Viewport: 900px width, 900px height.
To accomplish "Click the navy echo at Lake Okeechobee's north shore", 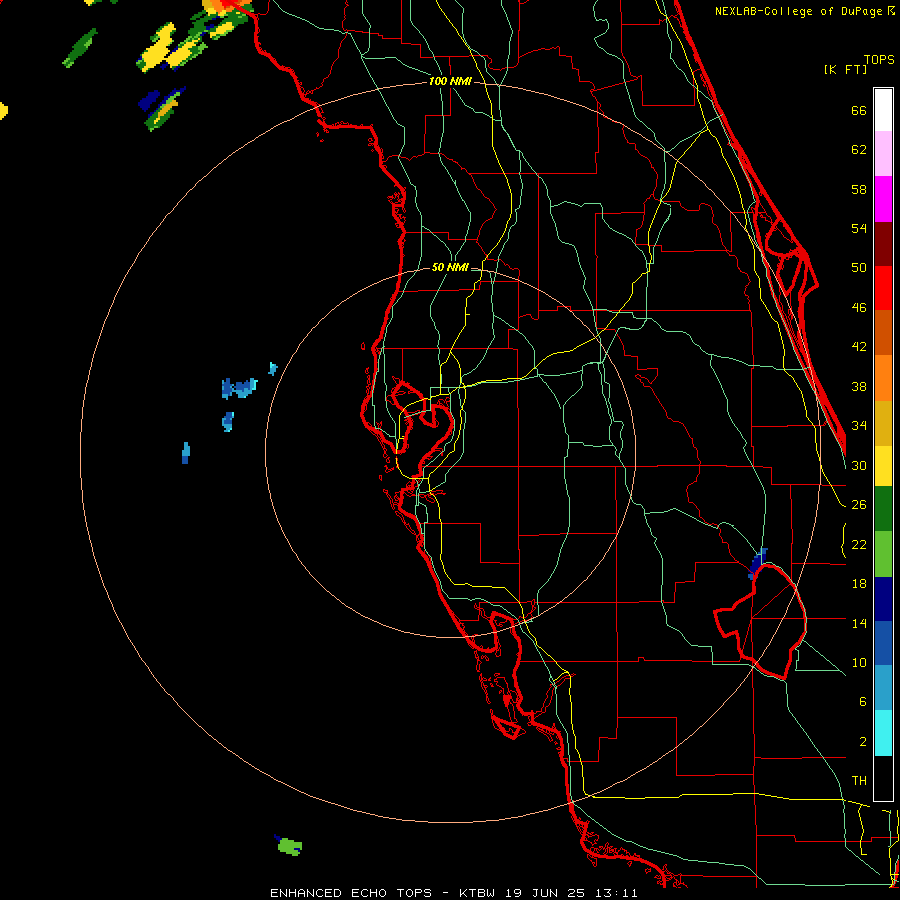I will tap(758, 564).
